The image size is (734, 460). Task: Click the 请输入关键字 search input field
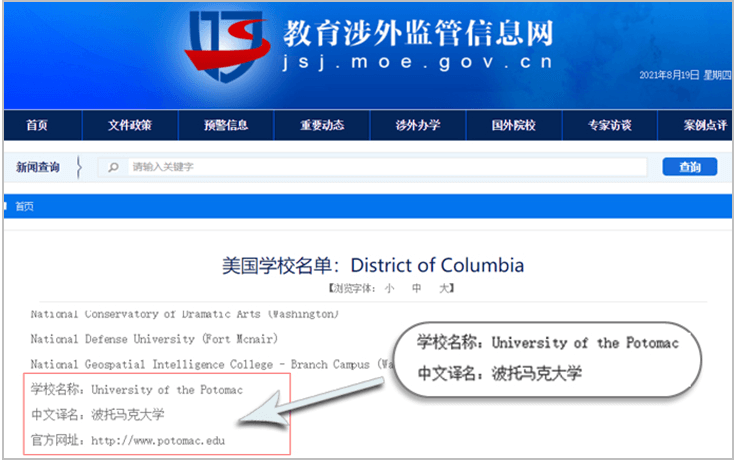coord(380,167)
